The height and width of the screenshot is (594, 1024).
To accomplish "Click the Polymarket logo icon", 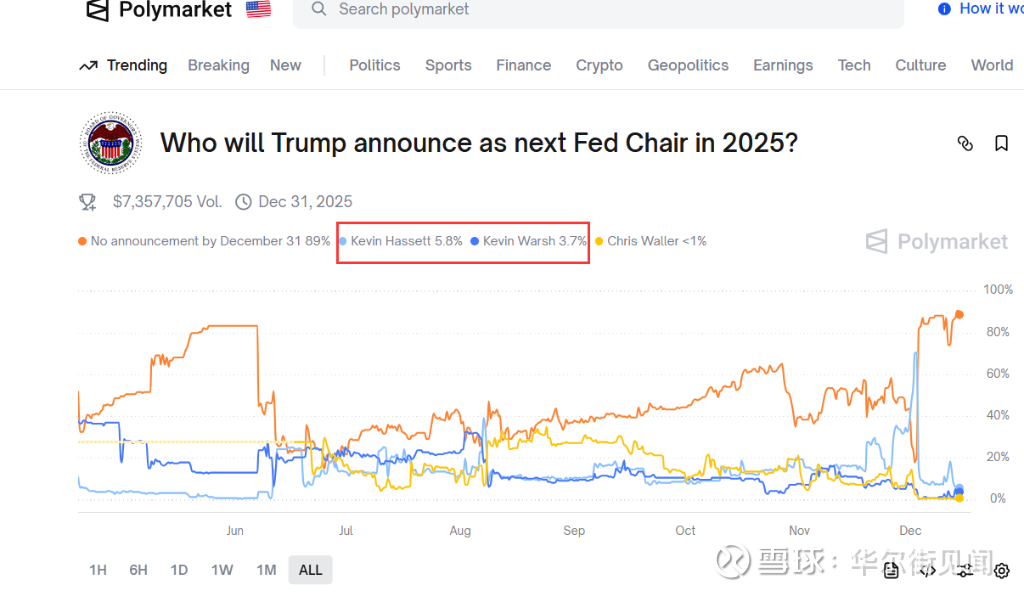I will 97,10.
